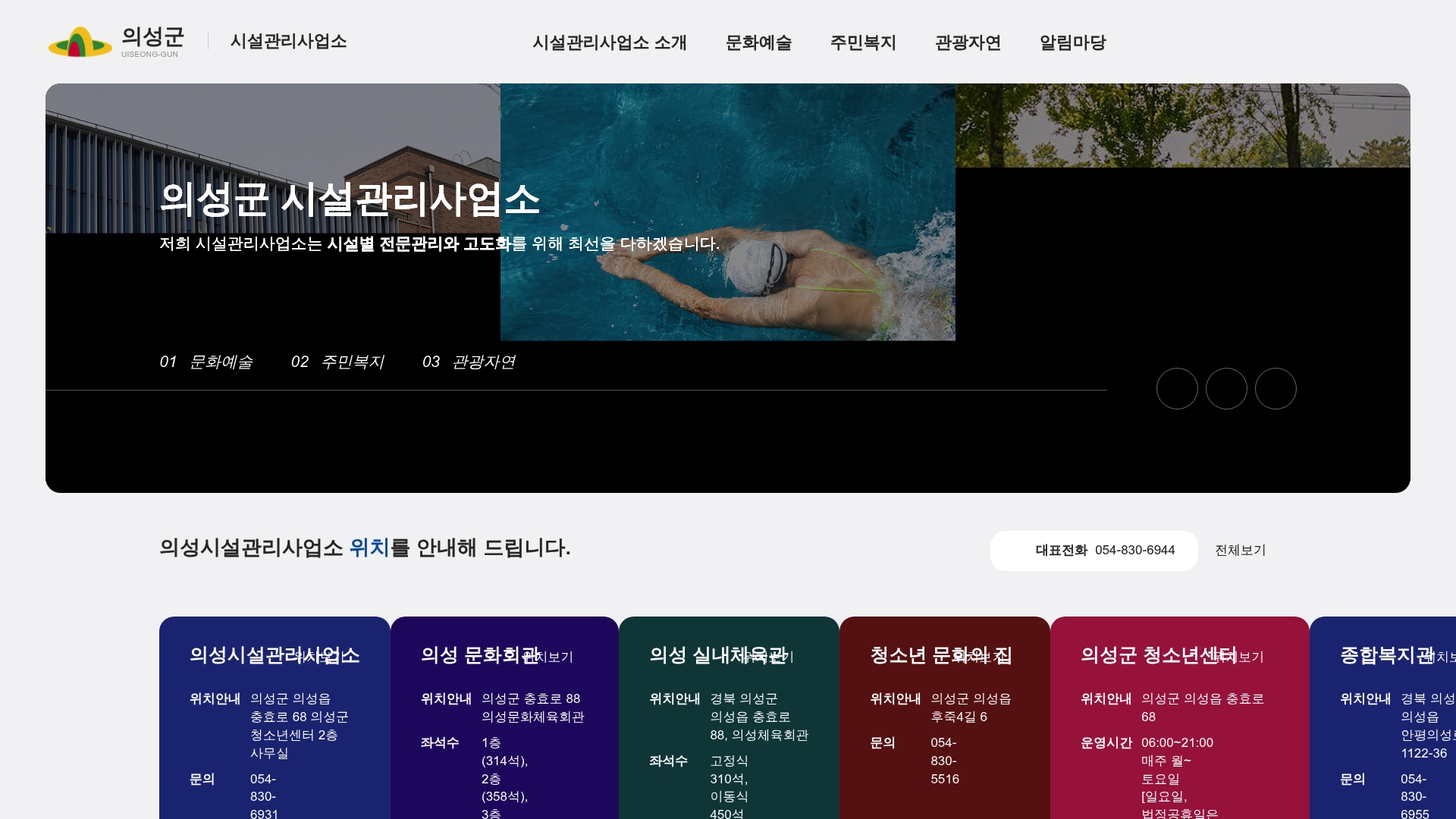Open the 주민복지 menu
Screen dimensions: 1456x819
[863, 42]
